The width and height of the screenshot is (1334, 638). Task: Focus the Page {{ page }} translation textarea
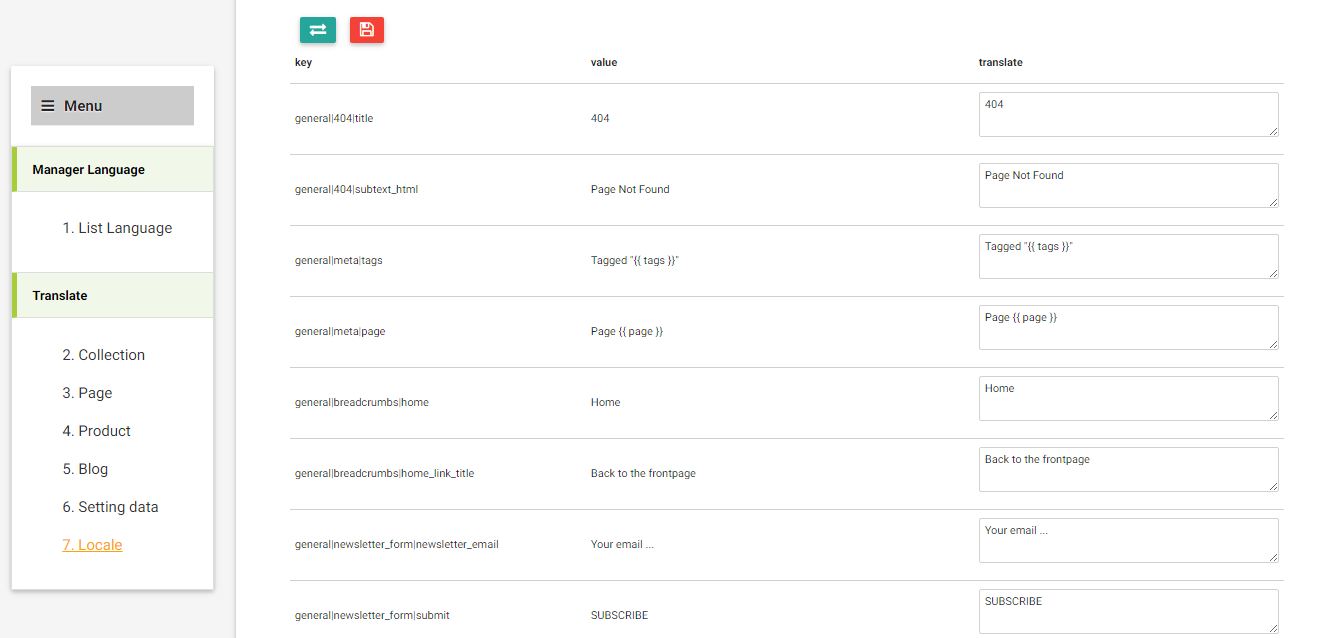(1128, 327)
